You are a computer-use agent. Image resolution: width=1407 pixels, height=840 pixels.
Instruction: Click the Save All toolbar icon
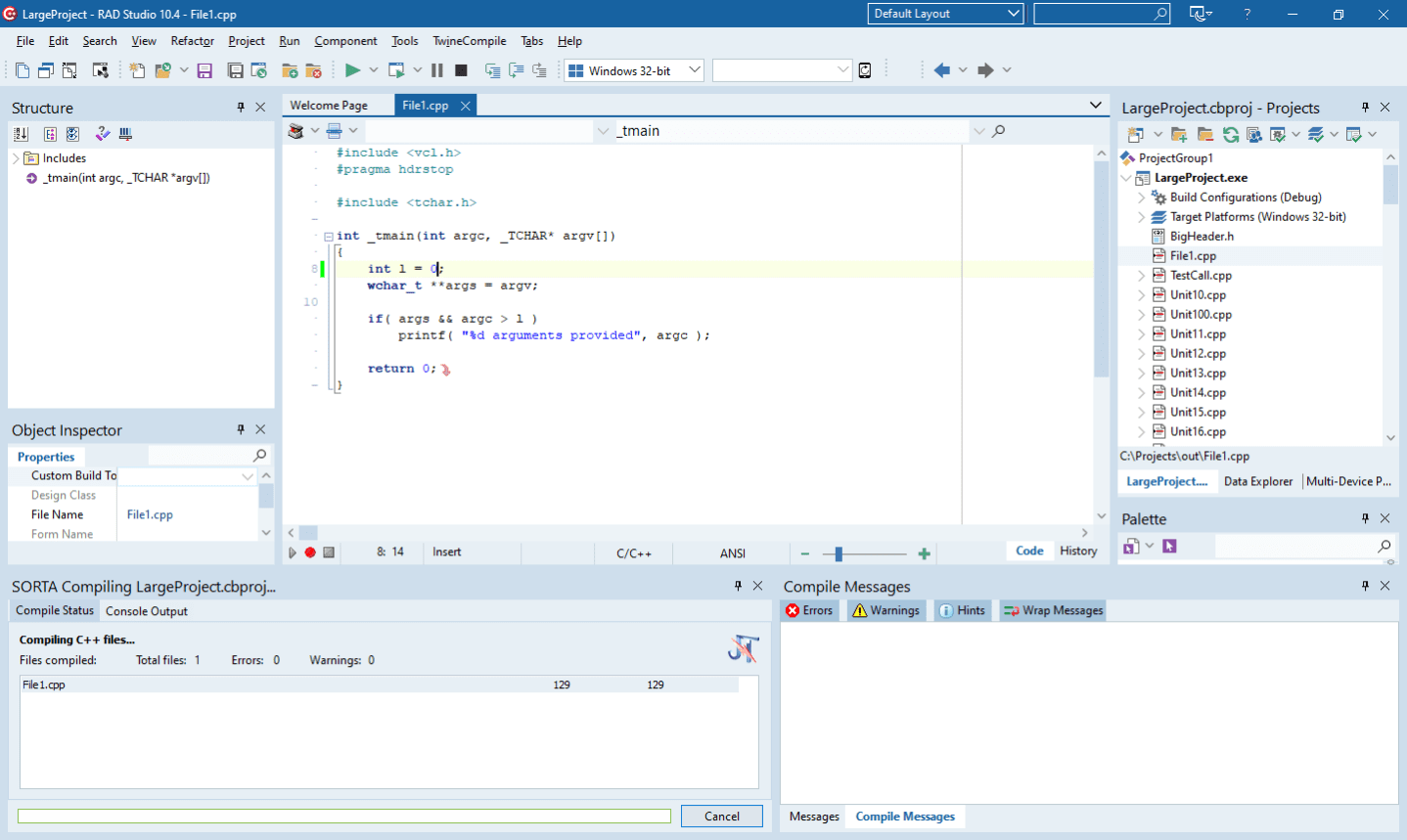[235, 70]
